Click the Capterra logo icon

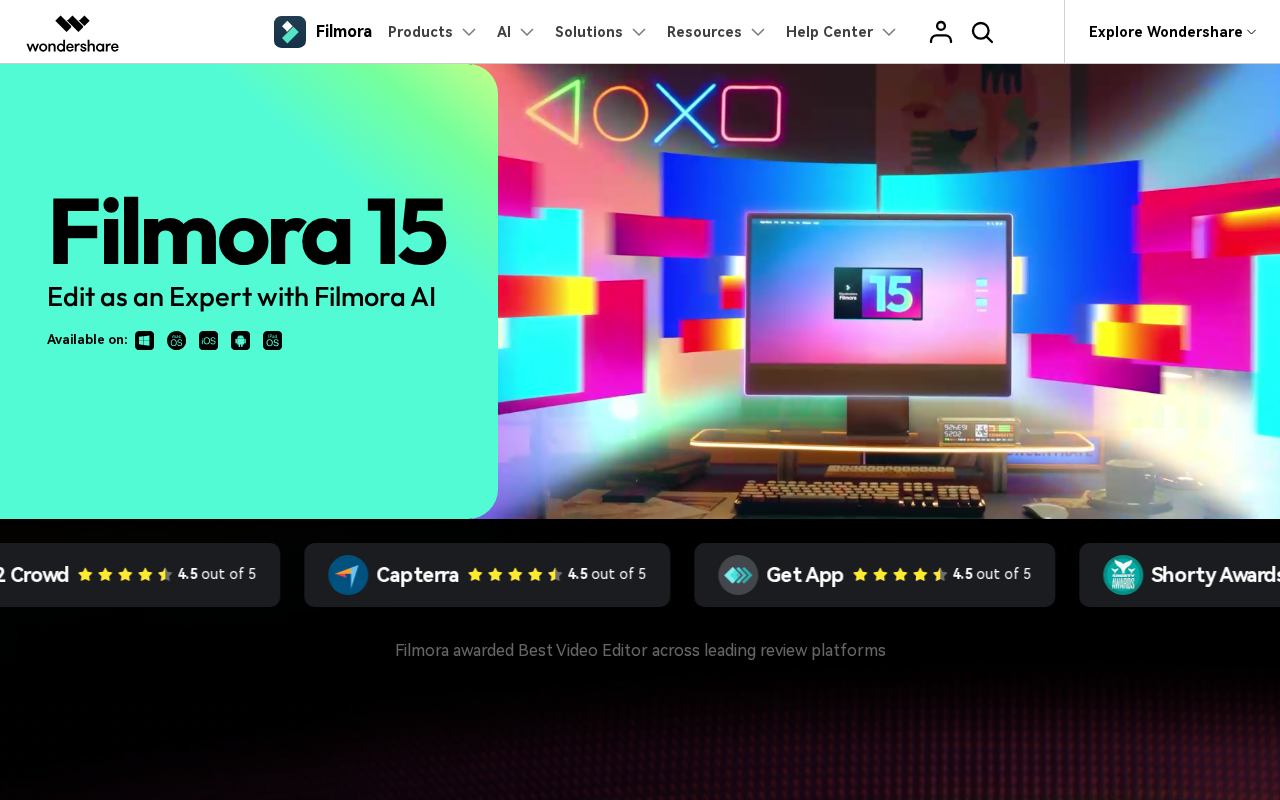click(348, 575)
